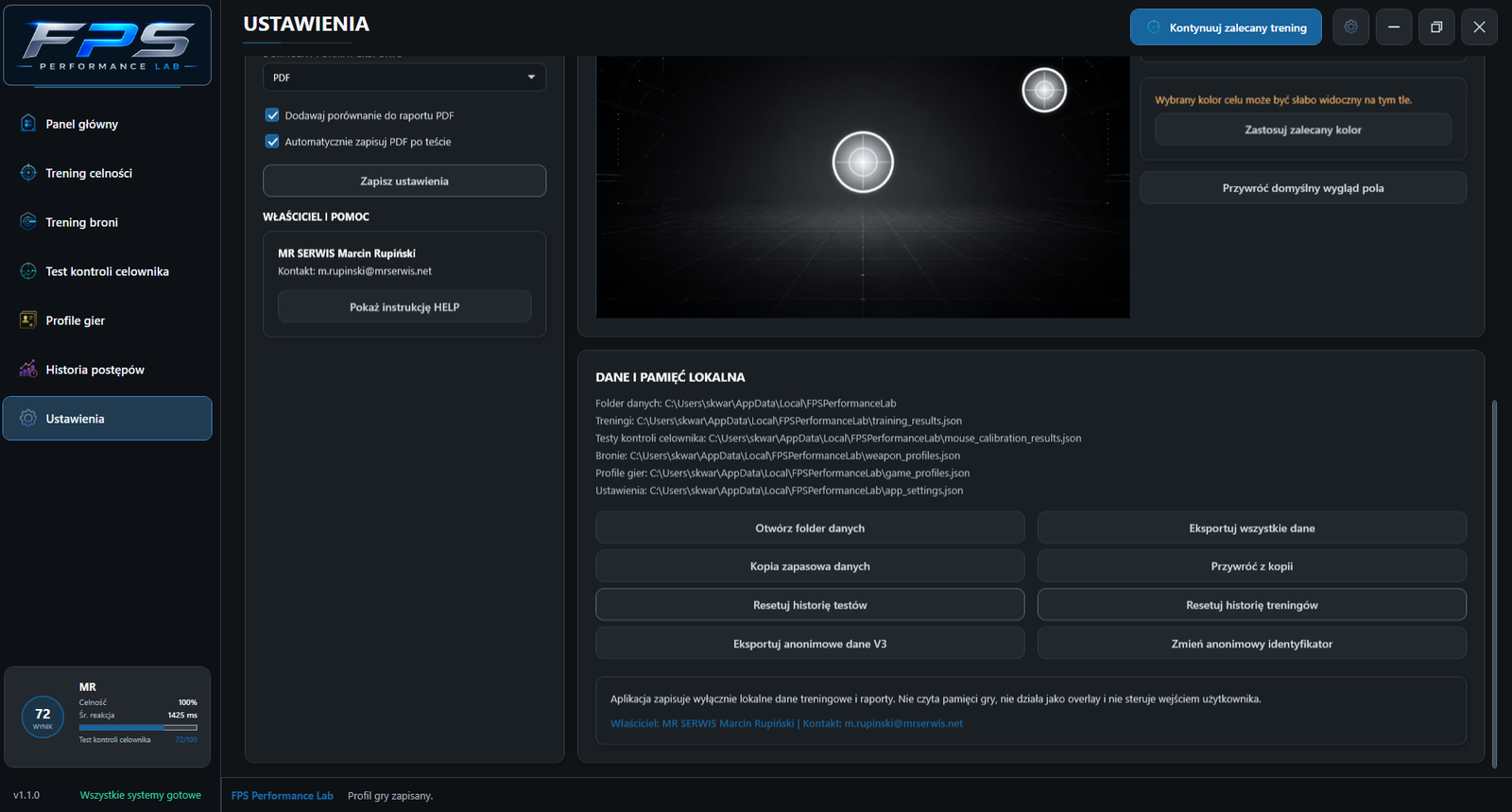This screenshot has width=1512, height=812.
Task: Select the Trening celności crosshair icon
Action: click(28, 172)
